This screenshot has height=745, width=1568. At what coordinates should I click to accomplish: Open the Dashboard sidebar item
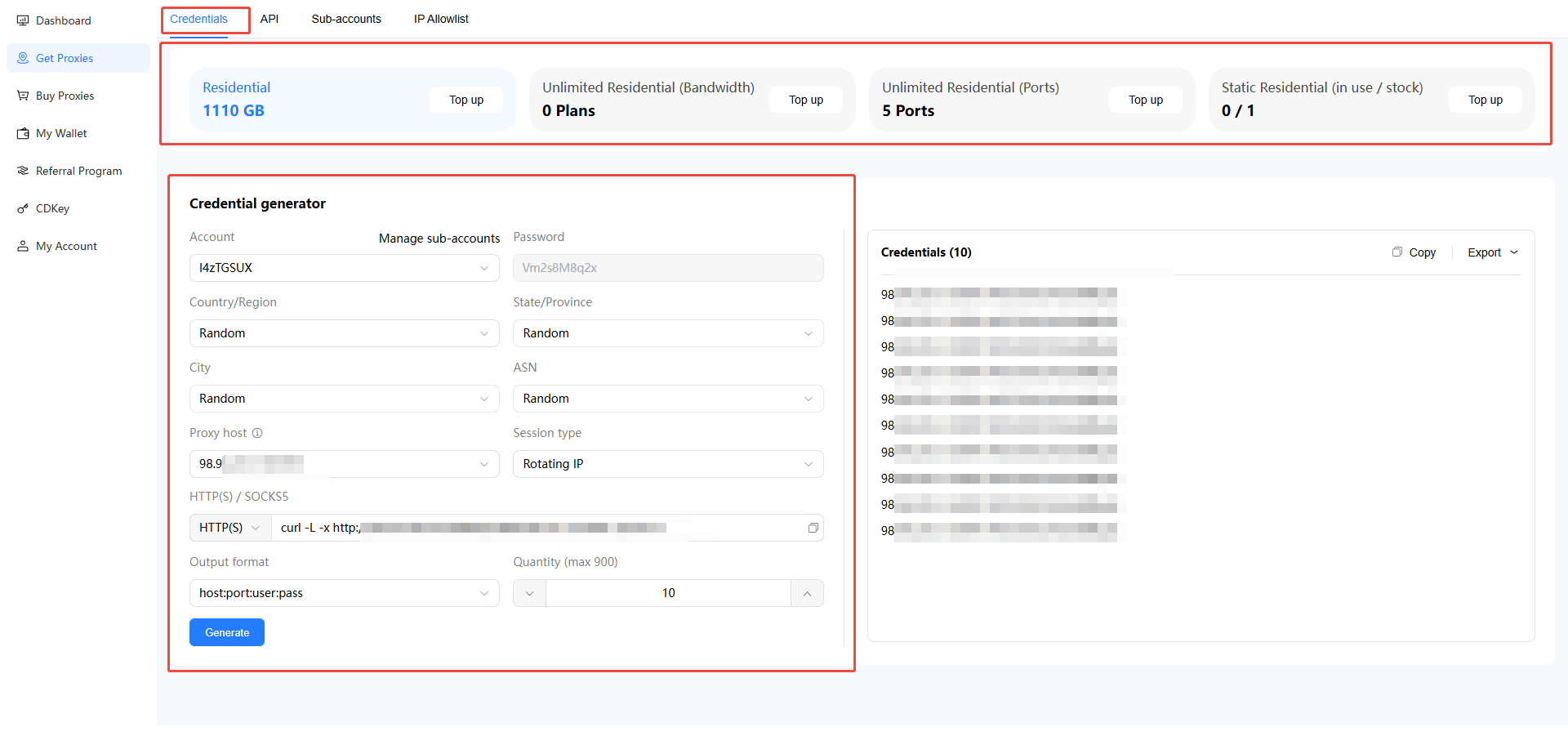tap(78, 20)
